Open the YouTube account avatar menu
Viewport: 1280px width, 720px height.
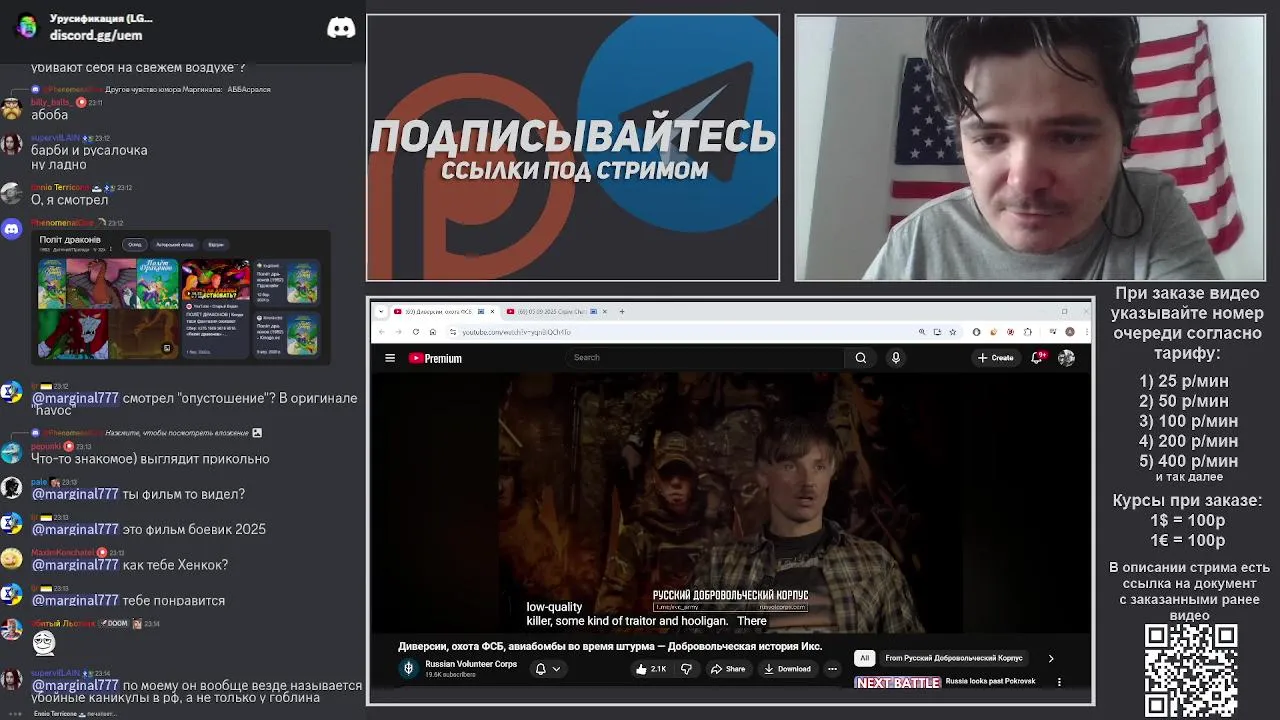[x=1066, y=358]
